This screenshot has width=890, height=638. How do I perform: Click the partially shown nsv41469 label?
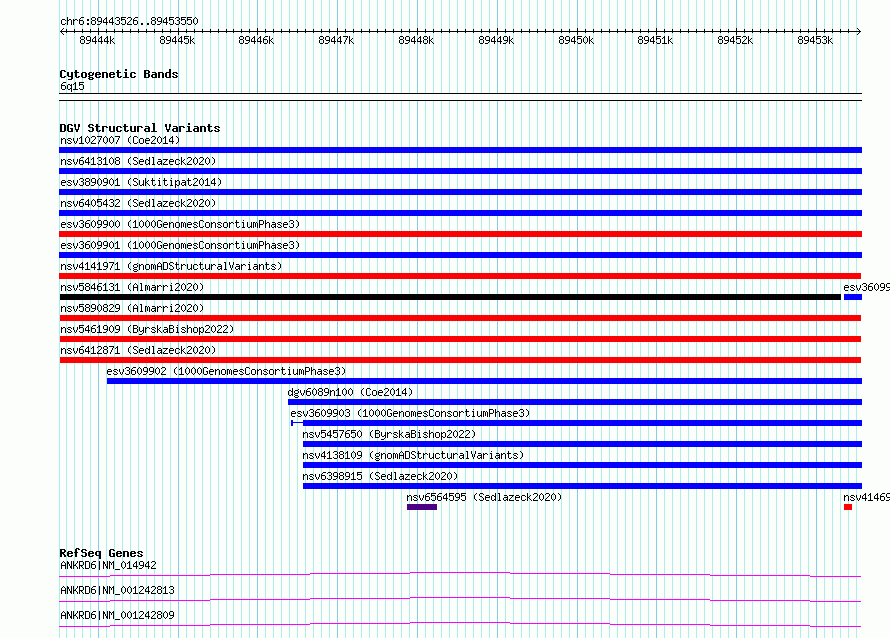click(x=866, y=497)
